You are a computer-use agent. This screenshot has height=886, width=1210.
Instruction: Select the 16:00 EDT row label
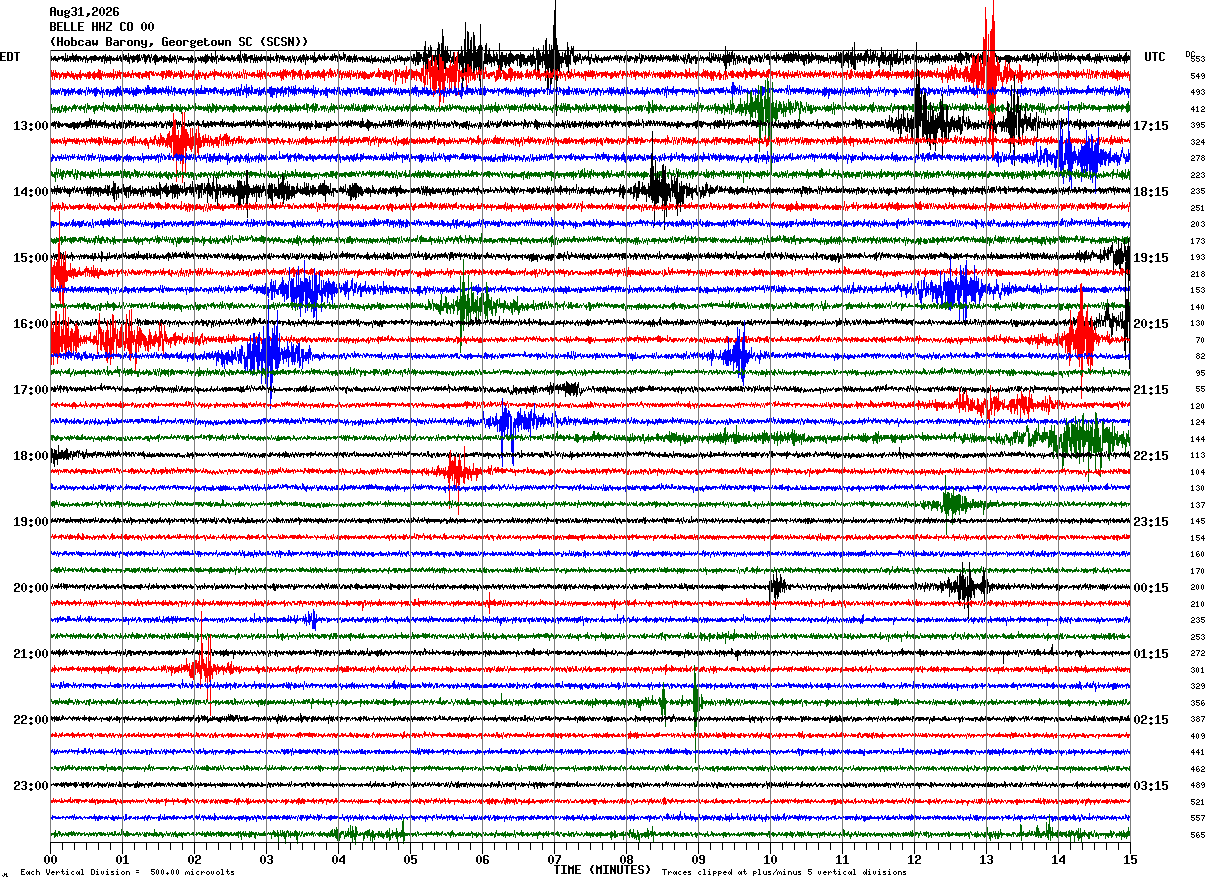pos(30,324)
